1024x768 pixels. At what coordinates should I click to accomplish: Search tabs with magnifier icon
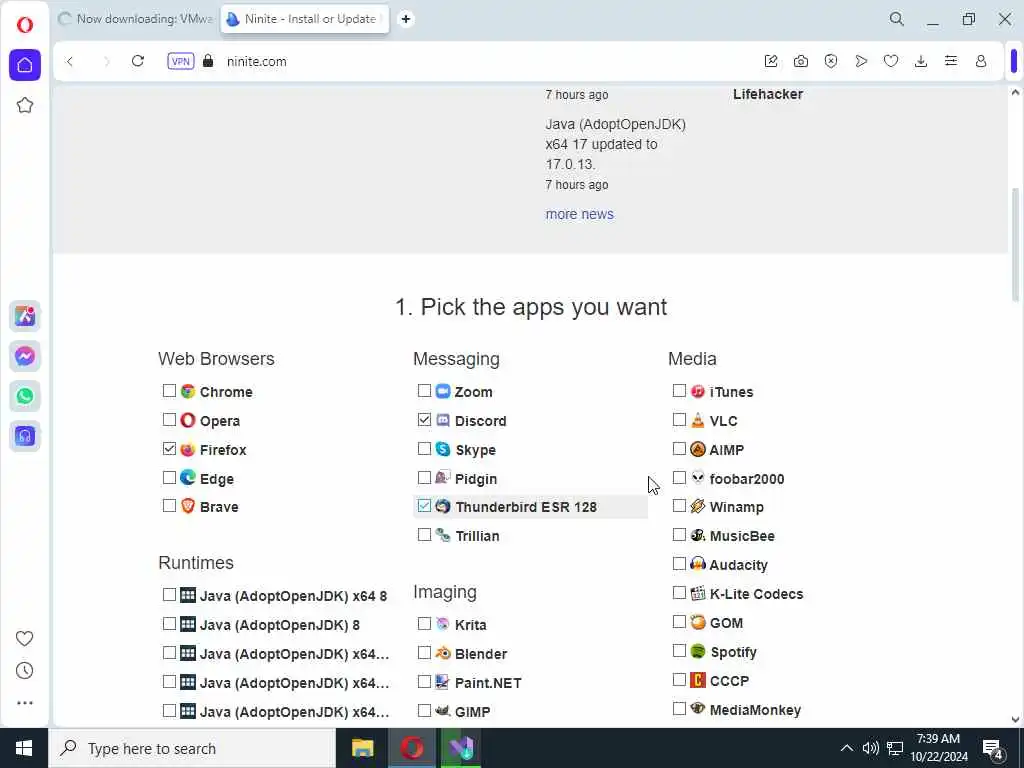(897, 19)
